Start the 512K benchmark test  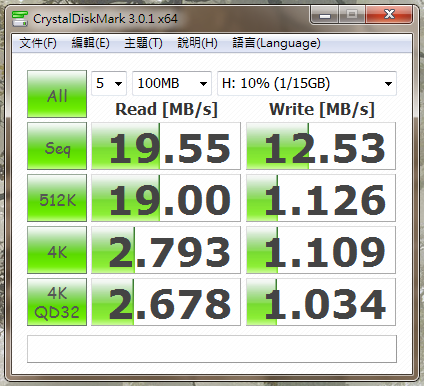[x=57, y=198]
